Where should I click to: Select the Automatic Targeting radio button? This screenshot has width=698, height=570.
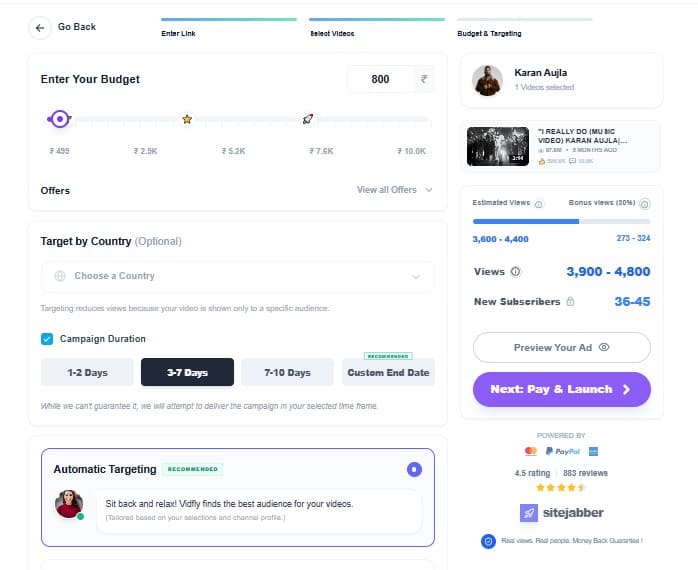coord(415,469)
